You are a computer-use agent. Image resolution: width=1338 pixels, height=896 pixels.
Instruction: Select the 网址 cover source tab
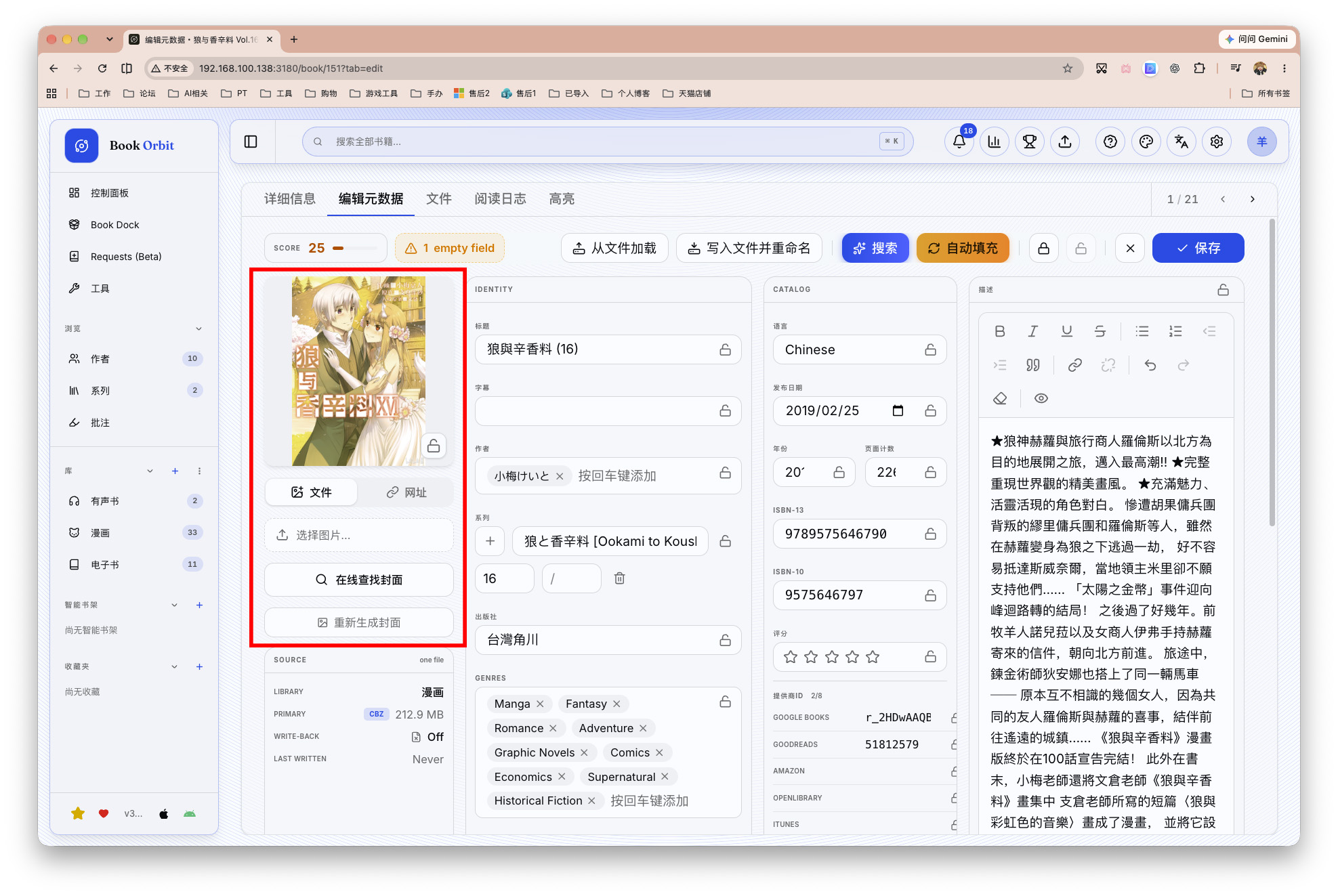[406, 492]
